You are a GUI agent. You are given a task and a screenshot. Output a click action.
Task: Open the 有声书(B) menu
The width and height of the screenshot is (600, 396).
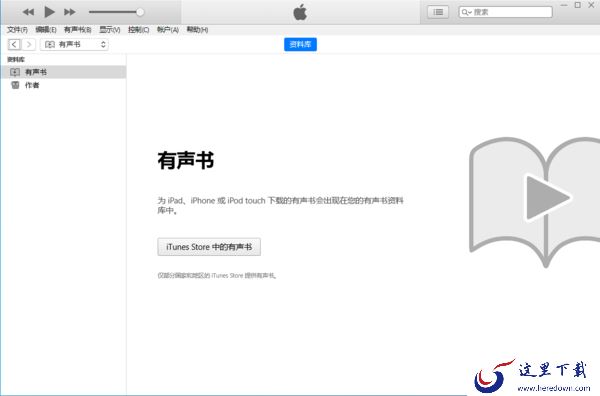pos(78,30)
